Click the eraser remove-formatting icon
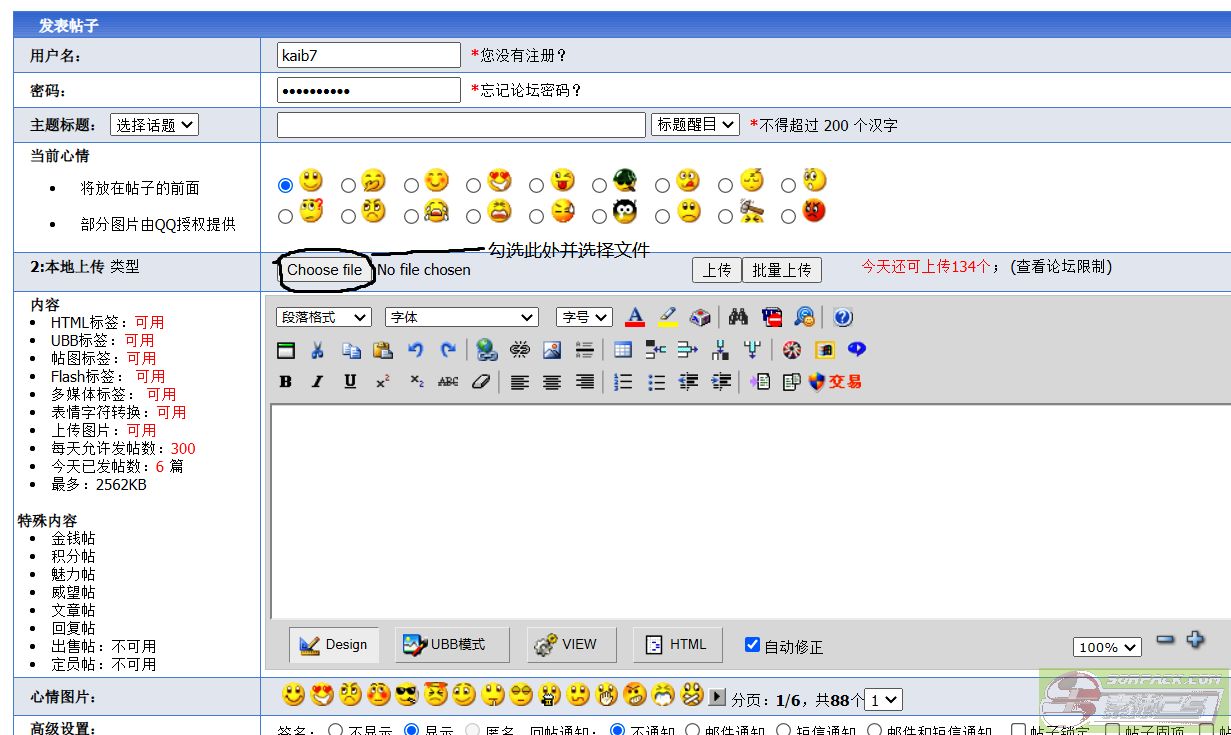1231x735 pixels. tap(481, 382)
